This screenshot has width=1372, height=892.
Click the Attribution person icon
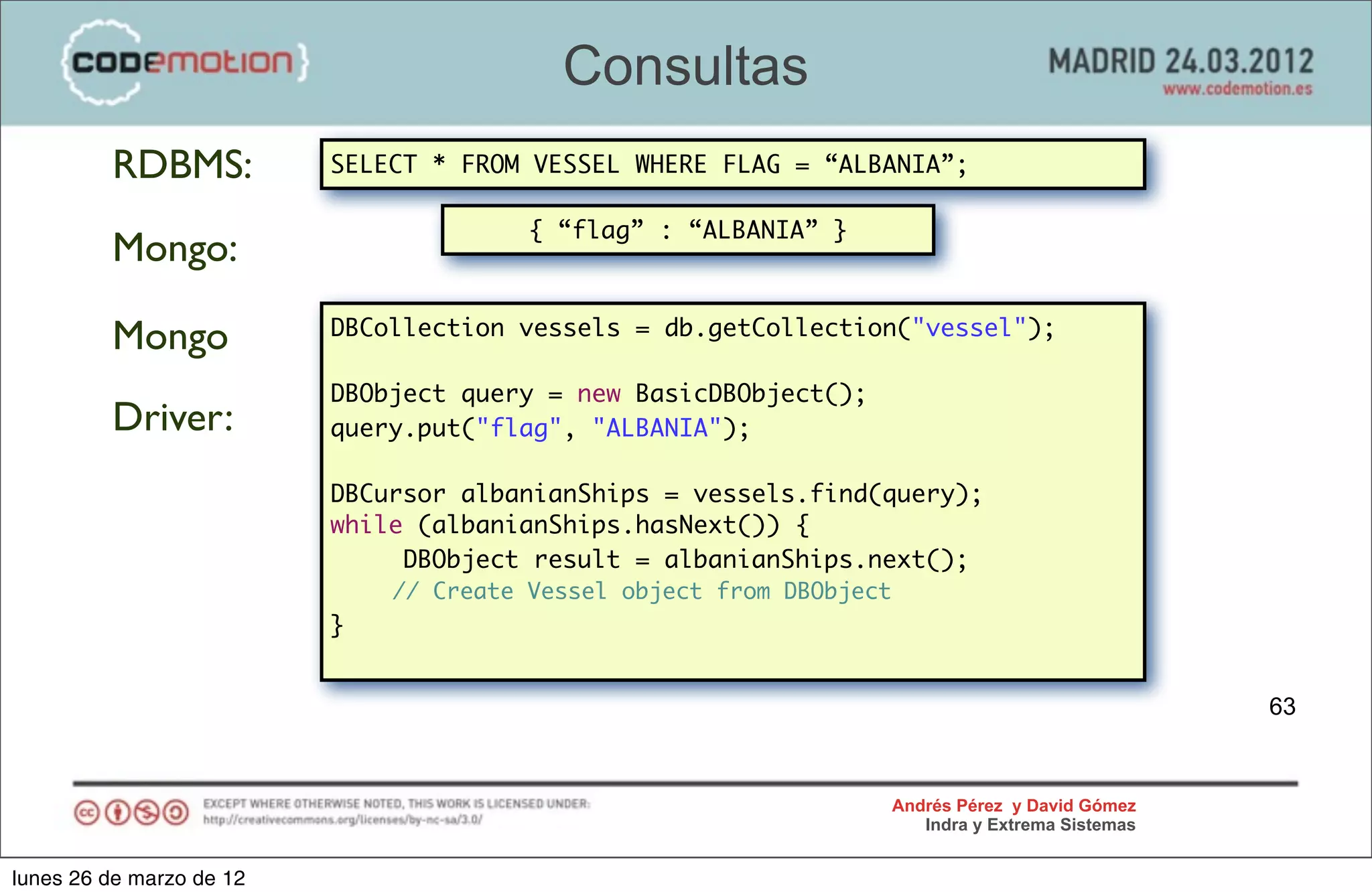click(x=118, y=813)
